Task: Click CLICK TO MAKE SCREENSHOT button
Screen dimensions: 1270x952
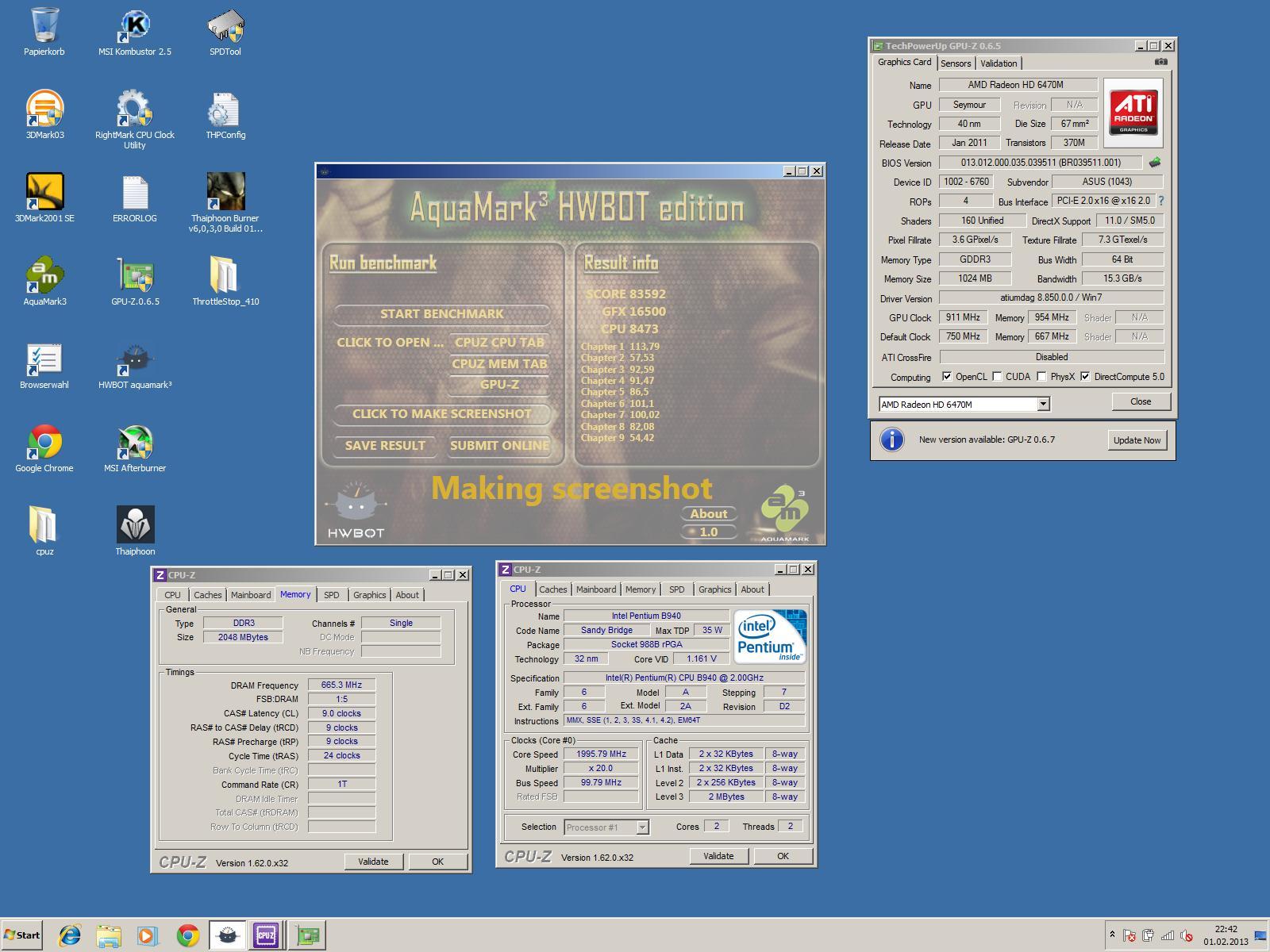Action: (x=441, y=414)
